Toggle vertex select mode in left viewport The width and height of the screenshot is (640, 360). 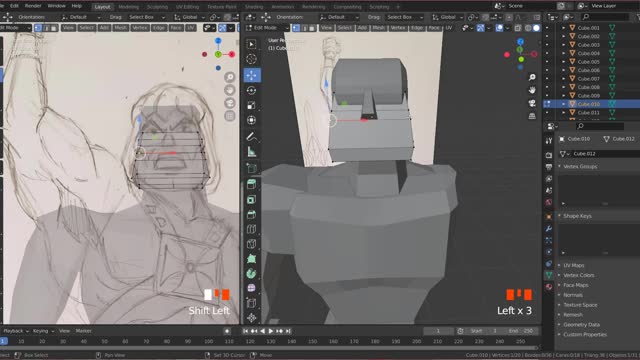click(38, 28)
